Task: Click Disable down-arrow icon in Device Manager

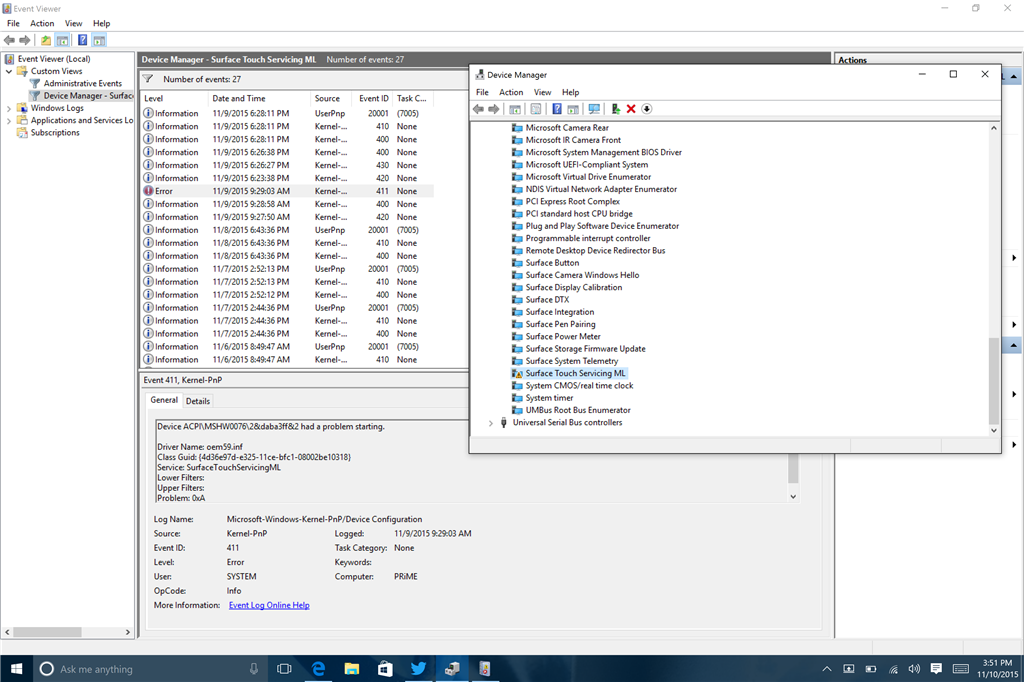Action: point(647,109)
